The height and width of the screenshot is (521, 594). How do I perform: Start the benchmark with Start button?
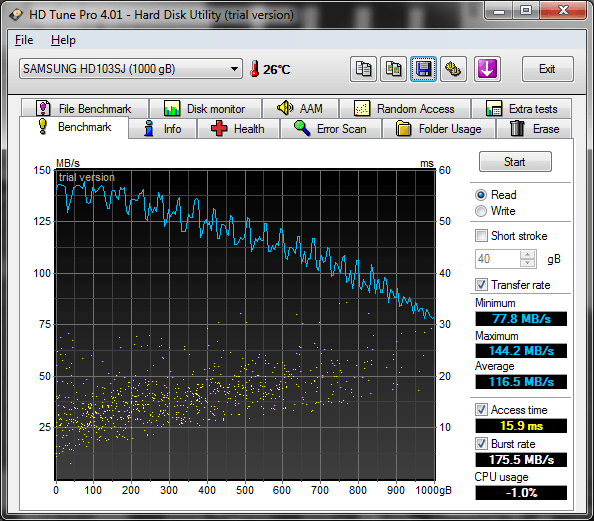tap(515, 162)
